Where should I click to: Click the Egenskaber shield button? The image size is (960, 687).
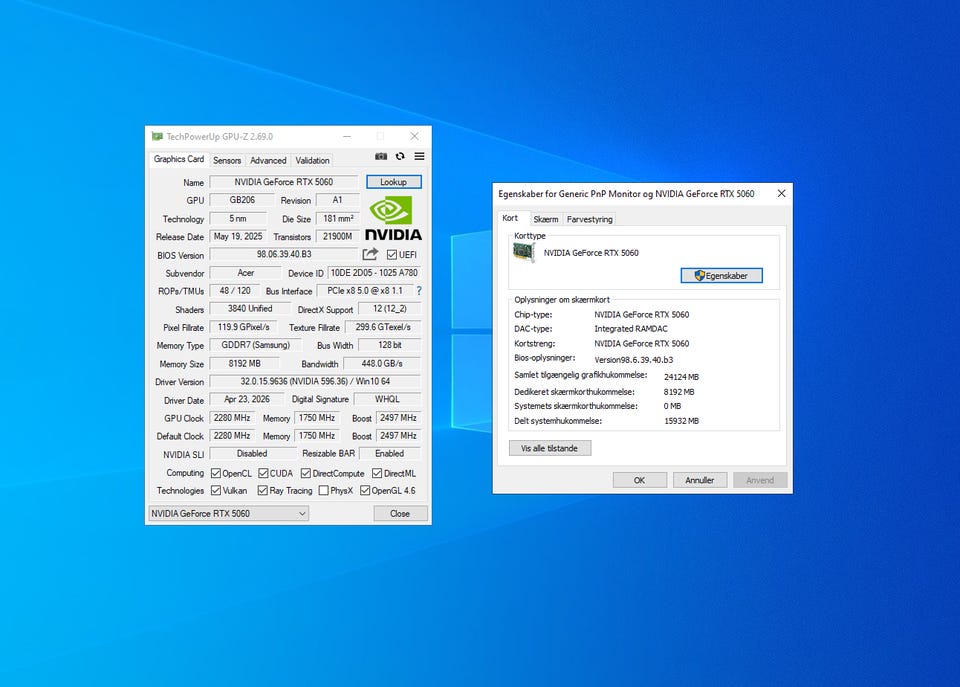722,276
